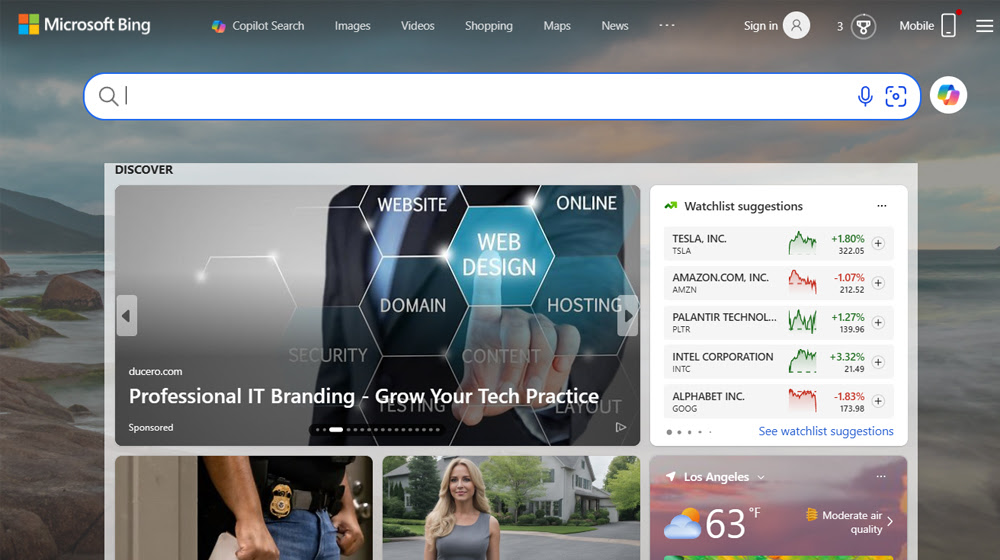
Task: Click the Mobile phone icon
Action: coord(948,25)
